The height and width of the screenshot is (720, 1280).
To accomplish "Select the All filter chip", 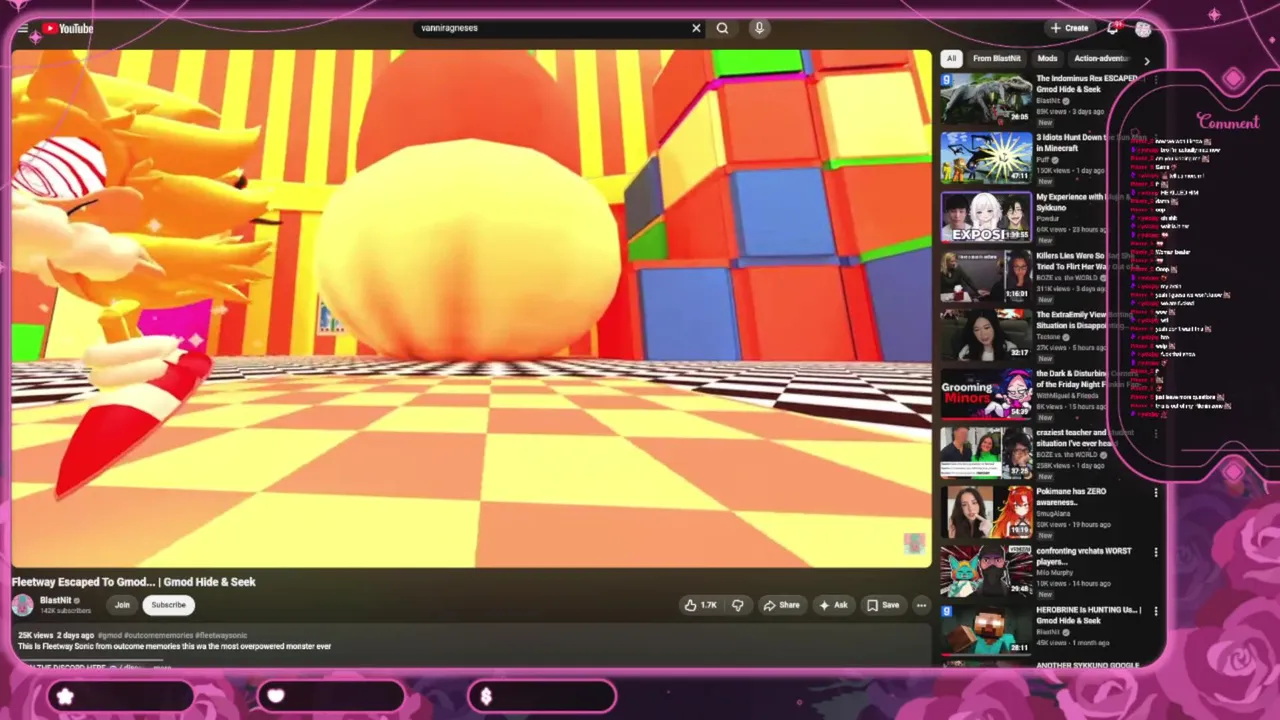I will point(951,58).
